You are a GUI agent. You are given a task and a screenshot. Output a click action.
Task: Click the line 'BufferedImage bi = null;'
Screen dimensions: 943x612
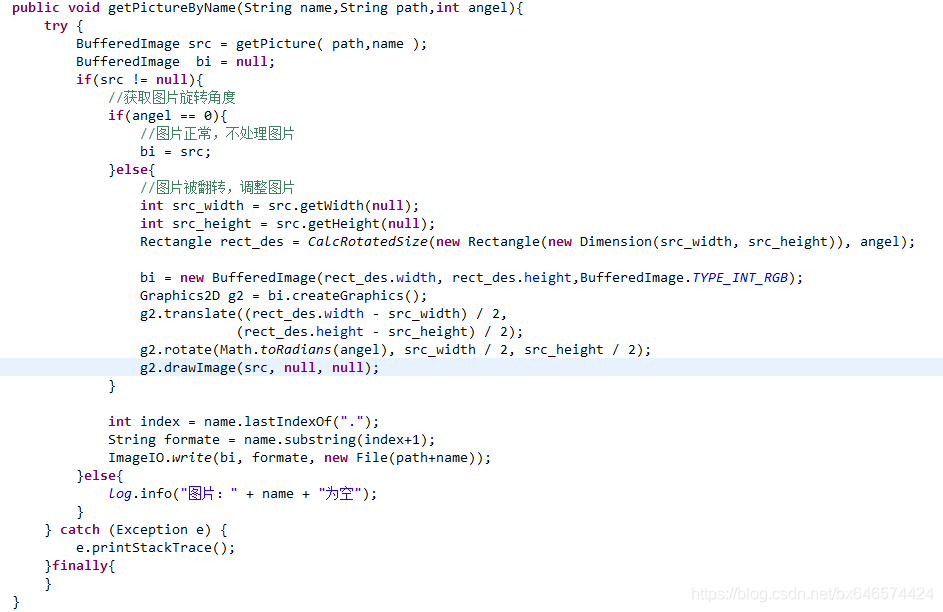[x=175, y=63]
